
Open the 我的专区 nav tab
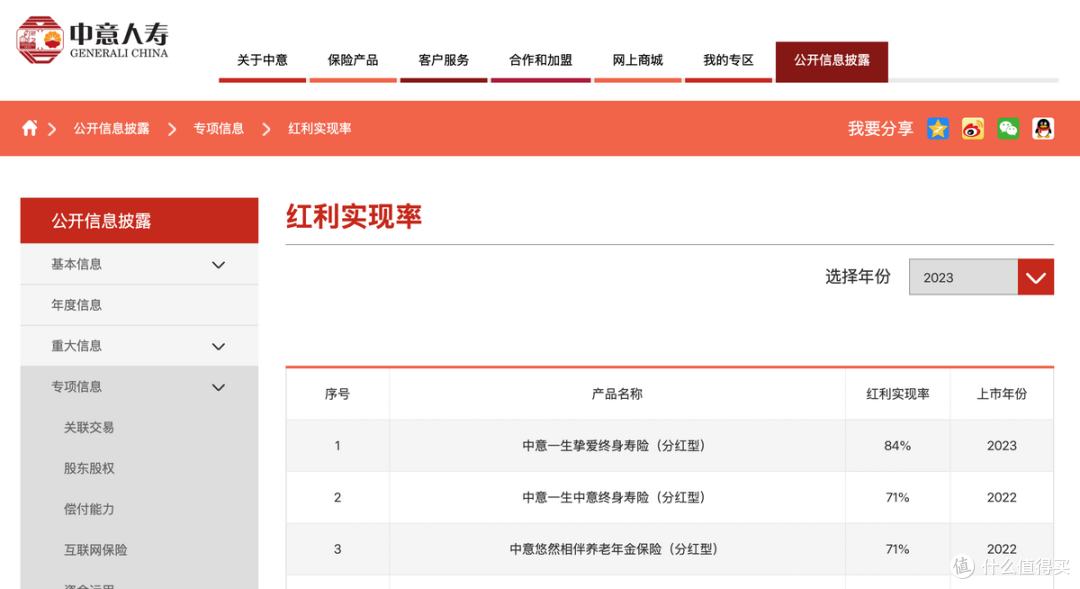[x=728, y=61]
